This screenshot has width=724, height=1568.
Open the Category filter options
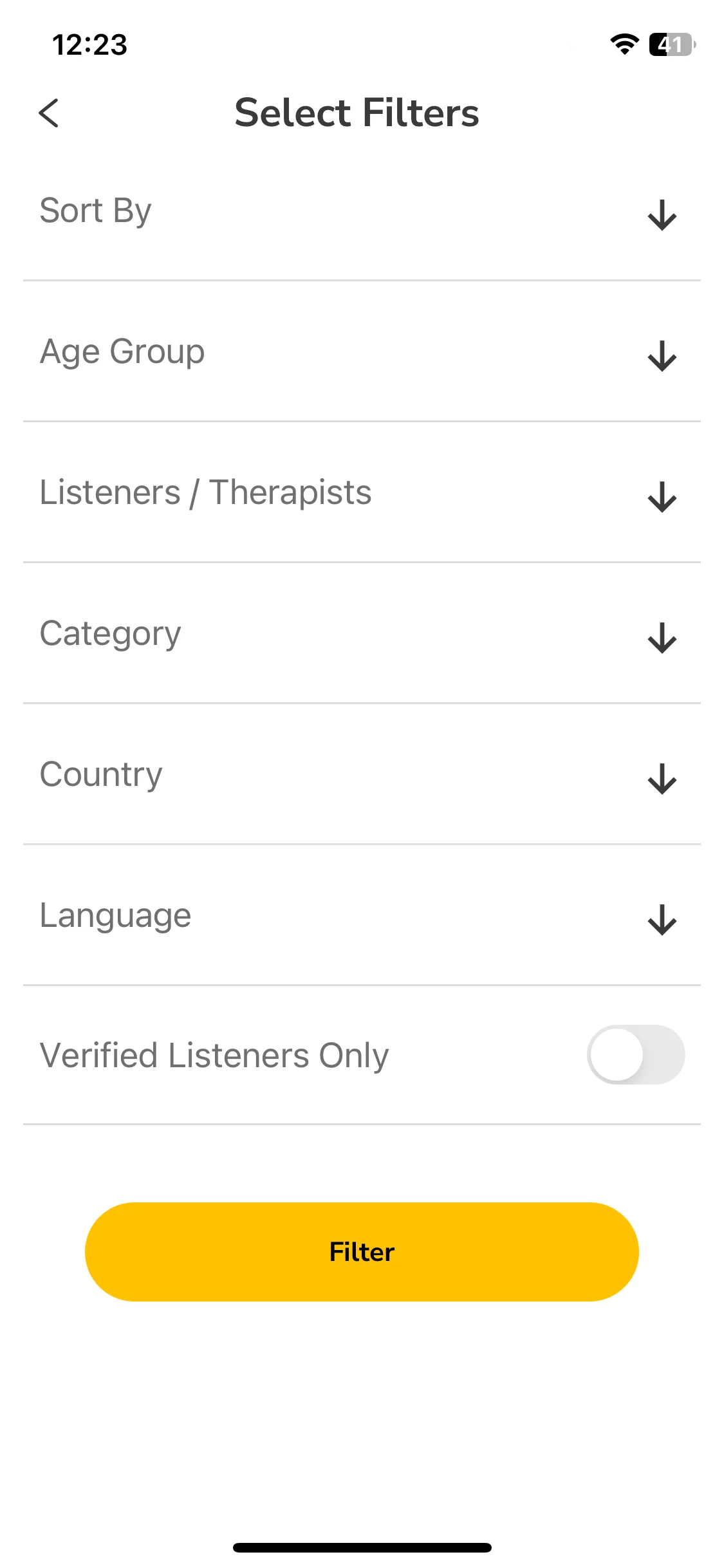pos(362,633)
